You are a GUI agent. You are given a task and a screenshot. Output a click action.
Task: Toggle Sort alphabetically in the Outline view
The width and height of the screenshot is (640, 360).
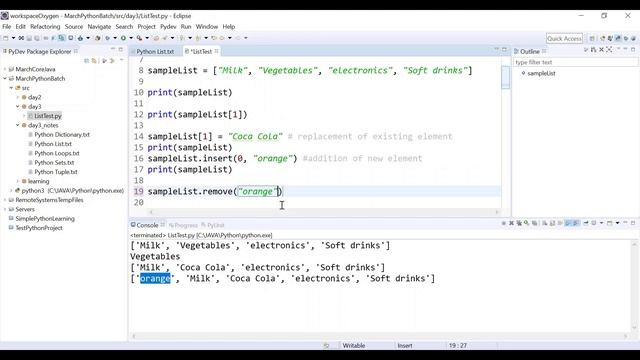coord(593,50)
